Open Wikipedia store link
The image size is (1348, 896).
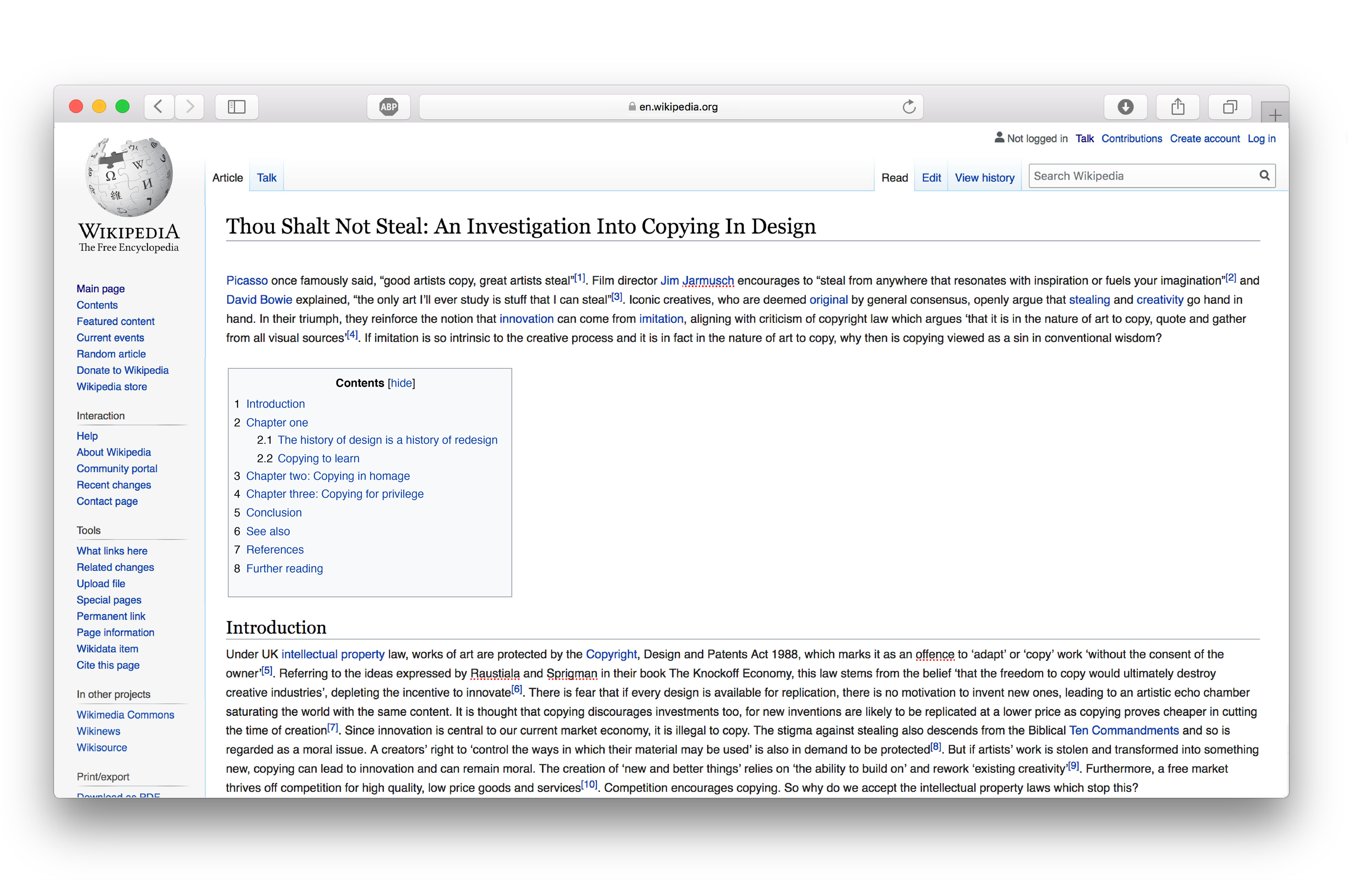click(x=112, y=386)
